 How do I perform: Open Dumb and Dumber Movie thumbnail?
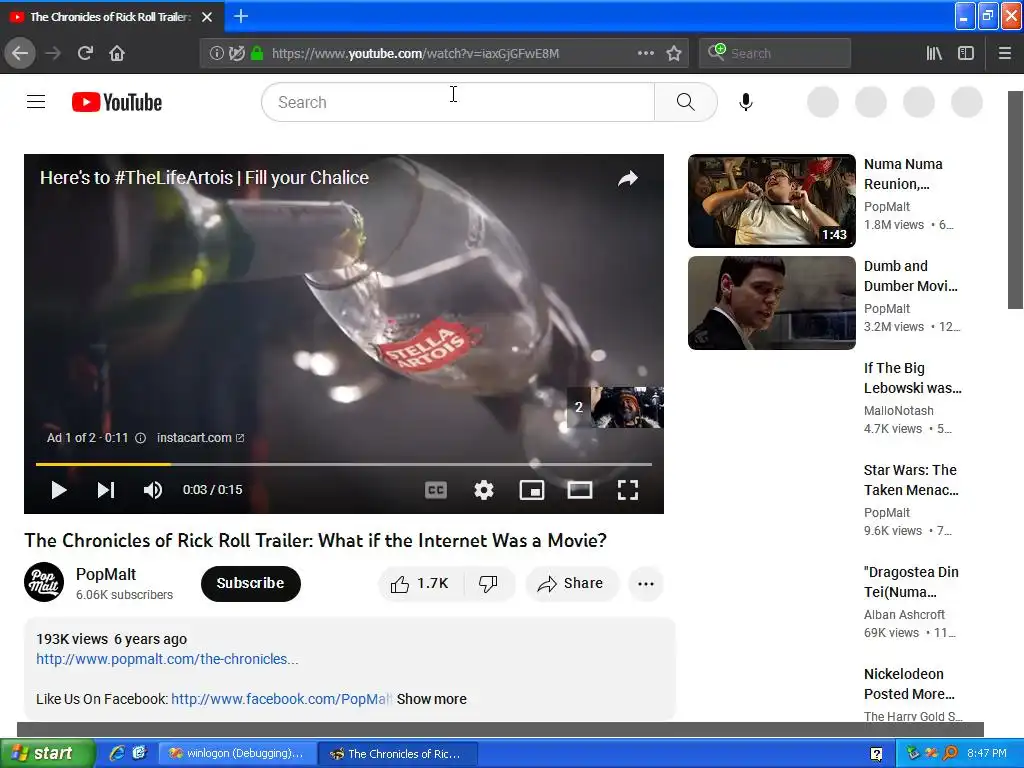(x=772, y=303)
